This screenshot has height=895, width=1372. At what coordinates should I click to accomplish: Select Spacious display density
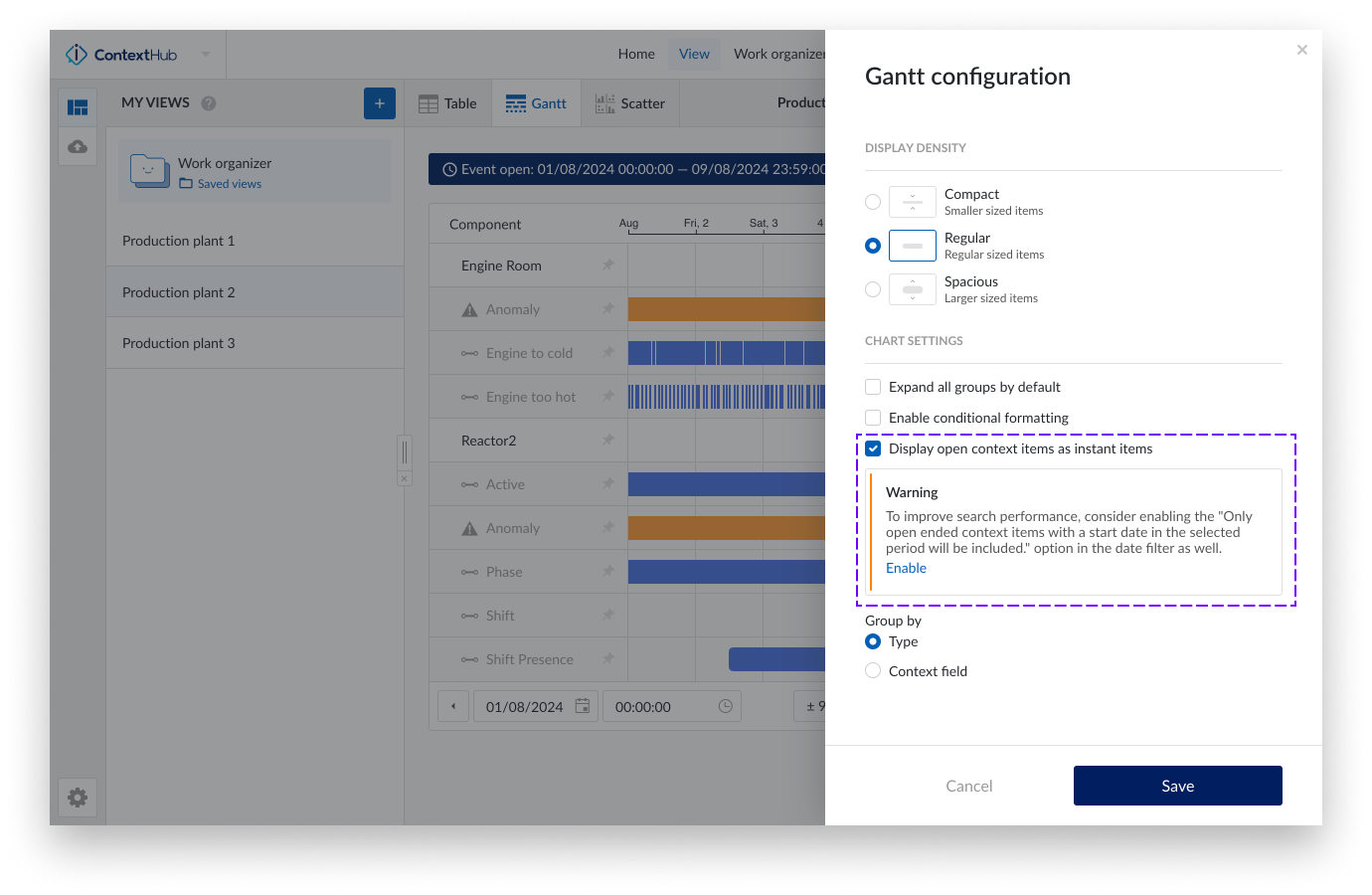click(872, 288)
